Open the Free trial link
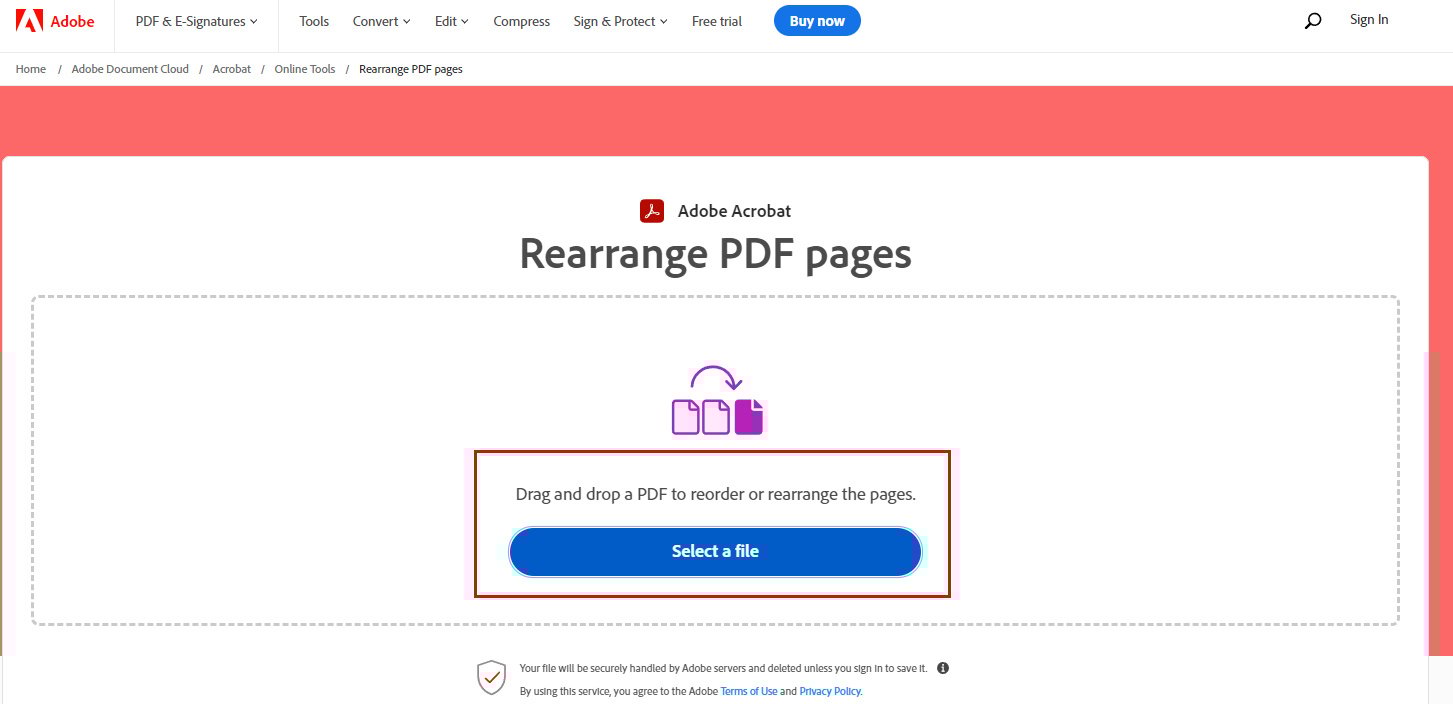This screenshot has width=1453, height=704. (x=717, y=21)
